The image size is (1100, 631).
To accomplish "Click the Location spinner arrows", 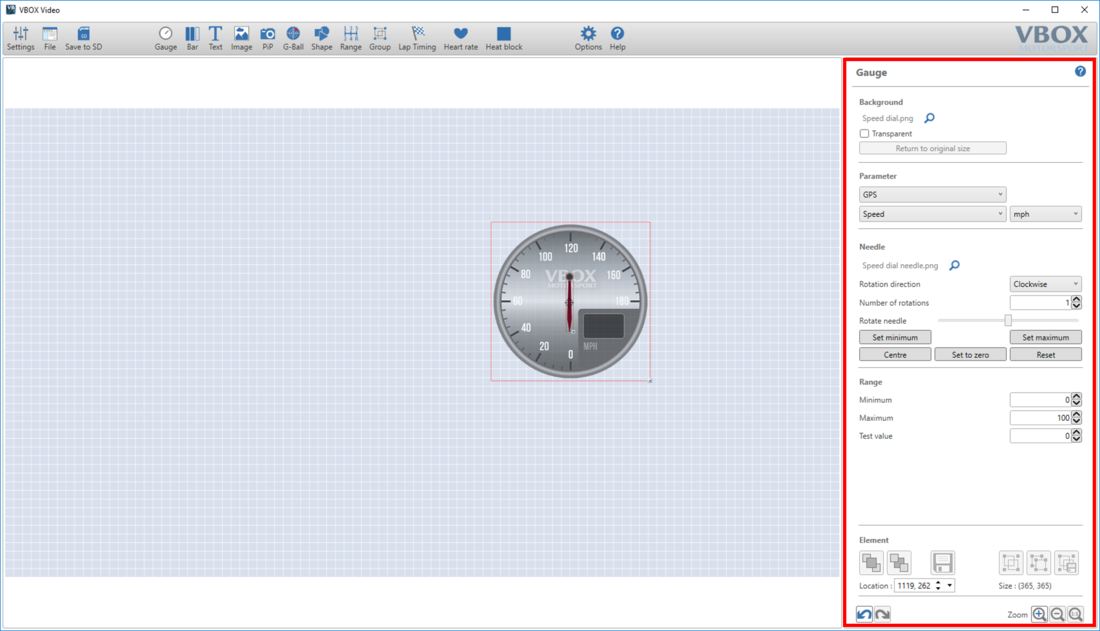I will pos(938,585).
